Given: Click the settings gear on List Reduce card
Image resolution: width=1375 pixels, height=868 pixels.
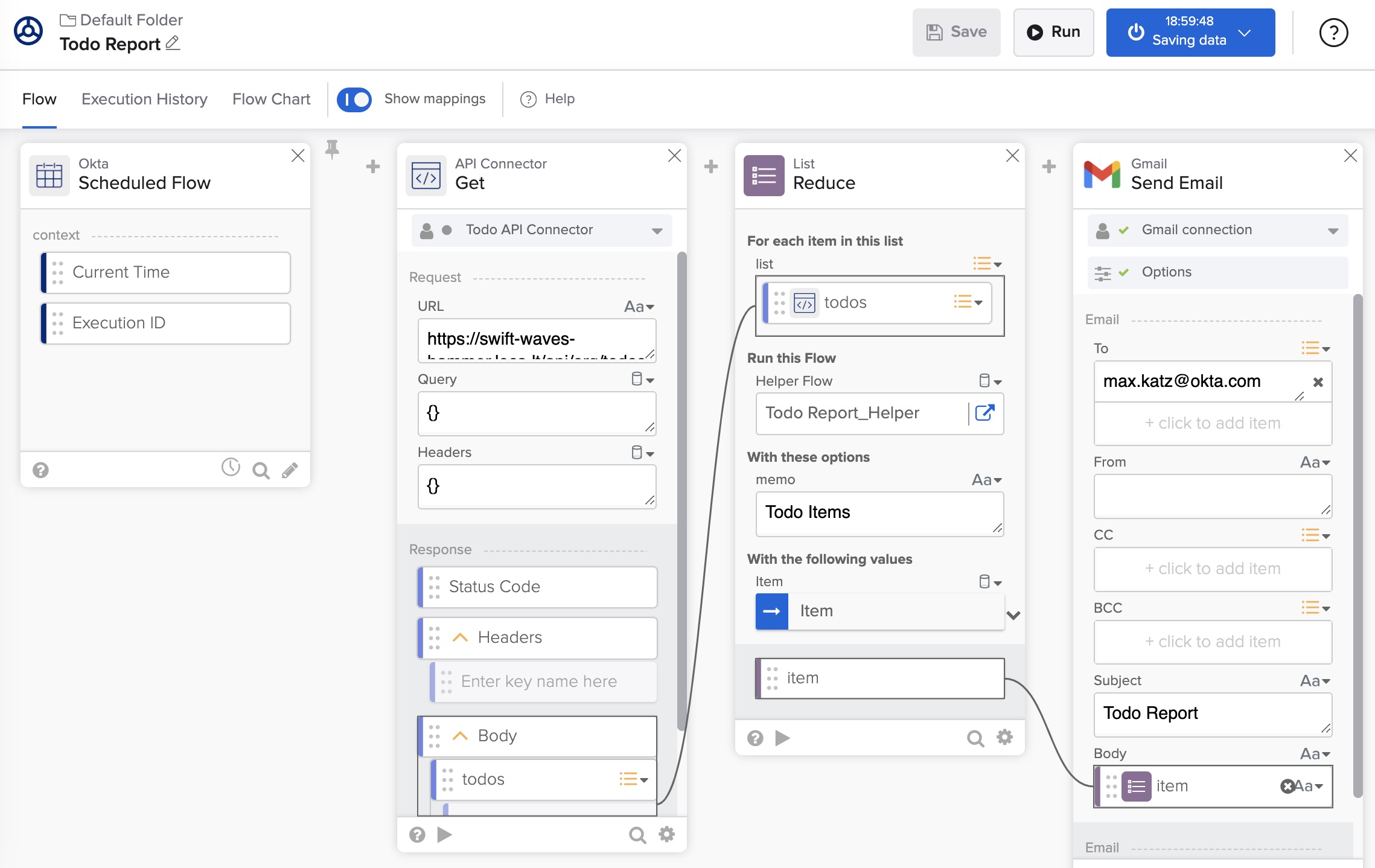Looking at the screenshot, I should [x=1005, y=737].
